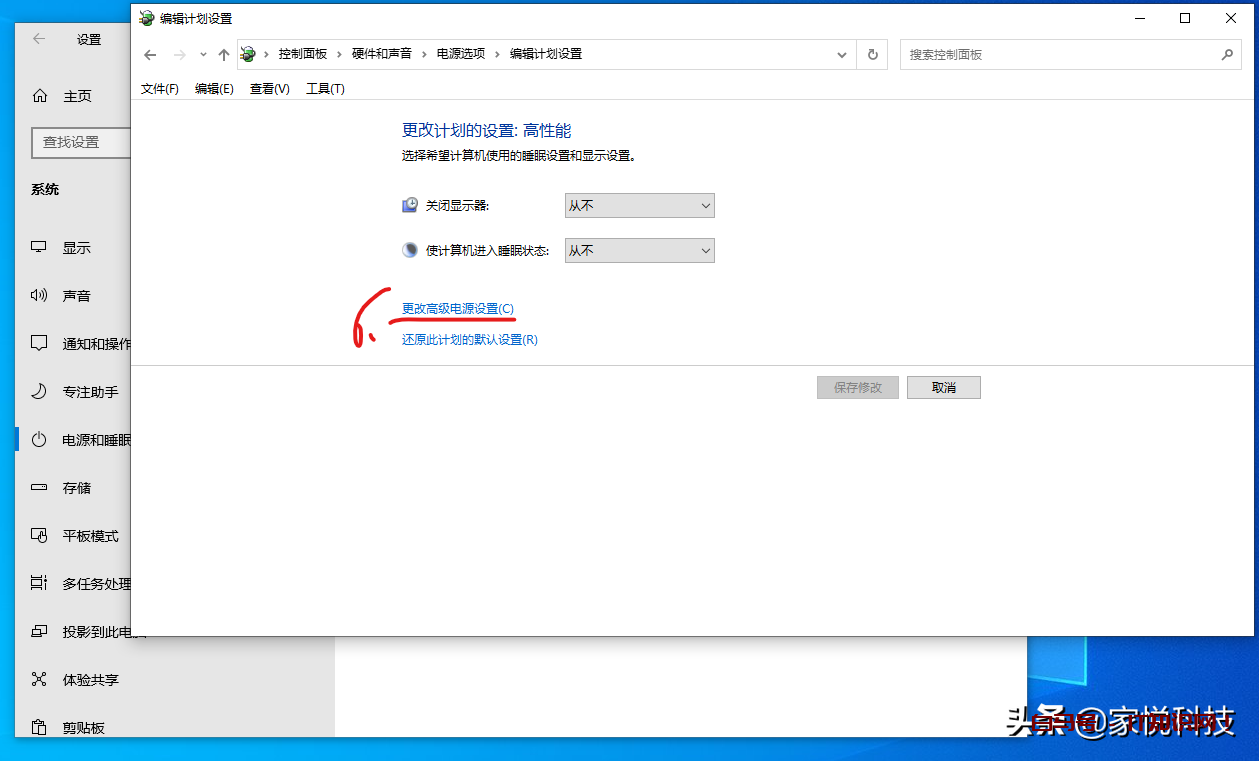Click the back arrow in Control Panel
This screenshot has width=1259, height=761.
tap(150, 54)
